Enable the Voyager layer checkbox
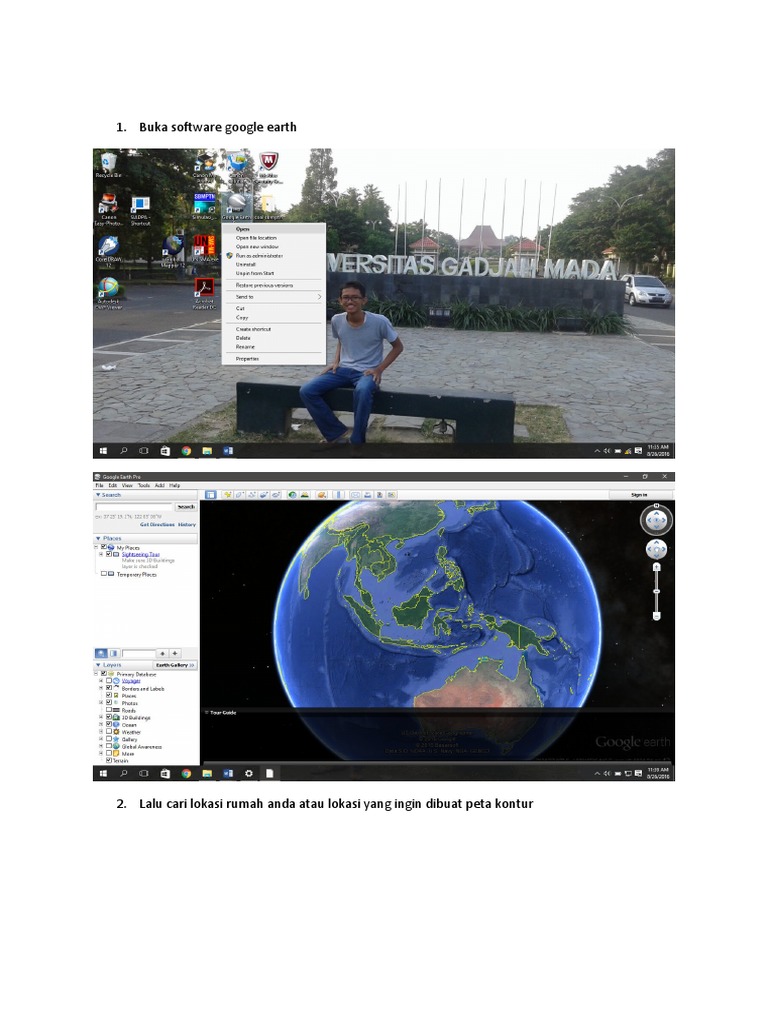 click(x=109, y=681)
